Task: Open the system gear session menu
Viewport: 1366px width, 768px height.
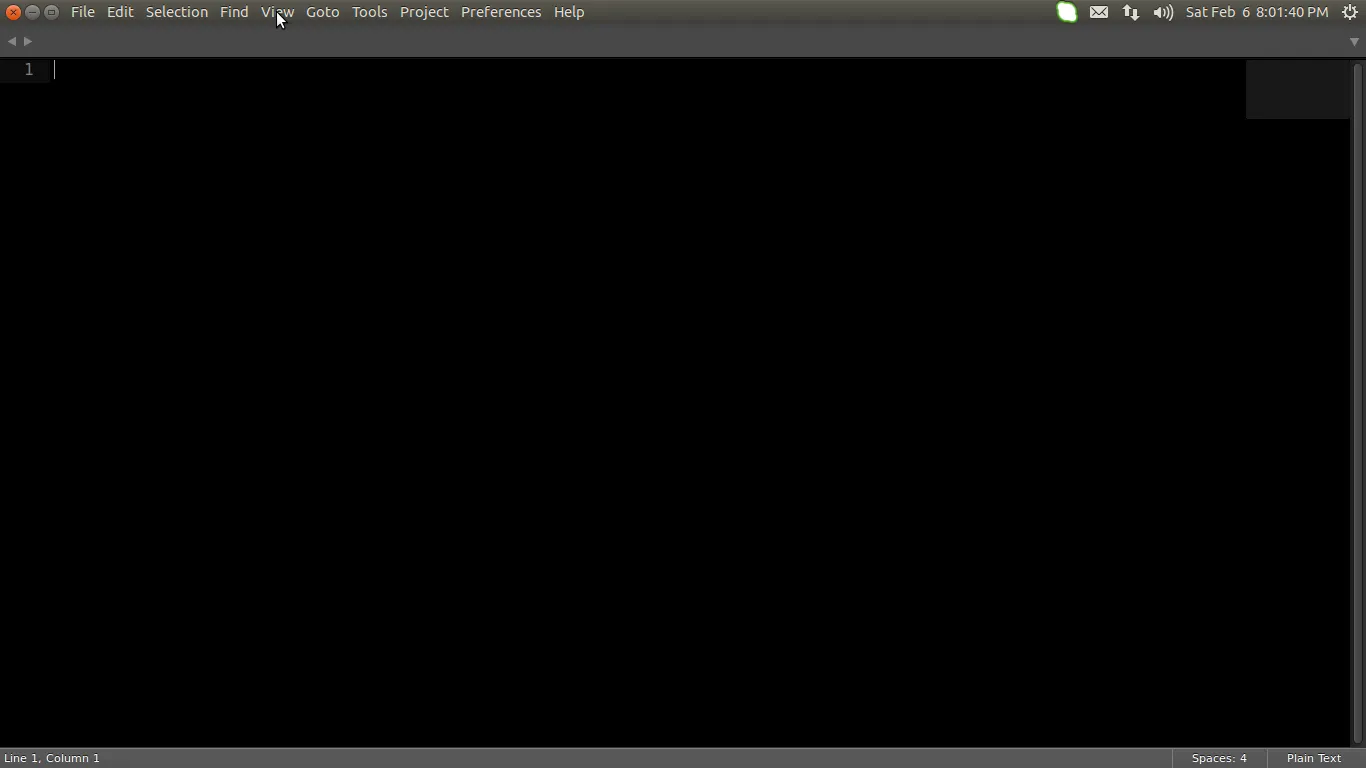Action: coord(1350,12)
